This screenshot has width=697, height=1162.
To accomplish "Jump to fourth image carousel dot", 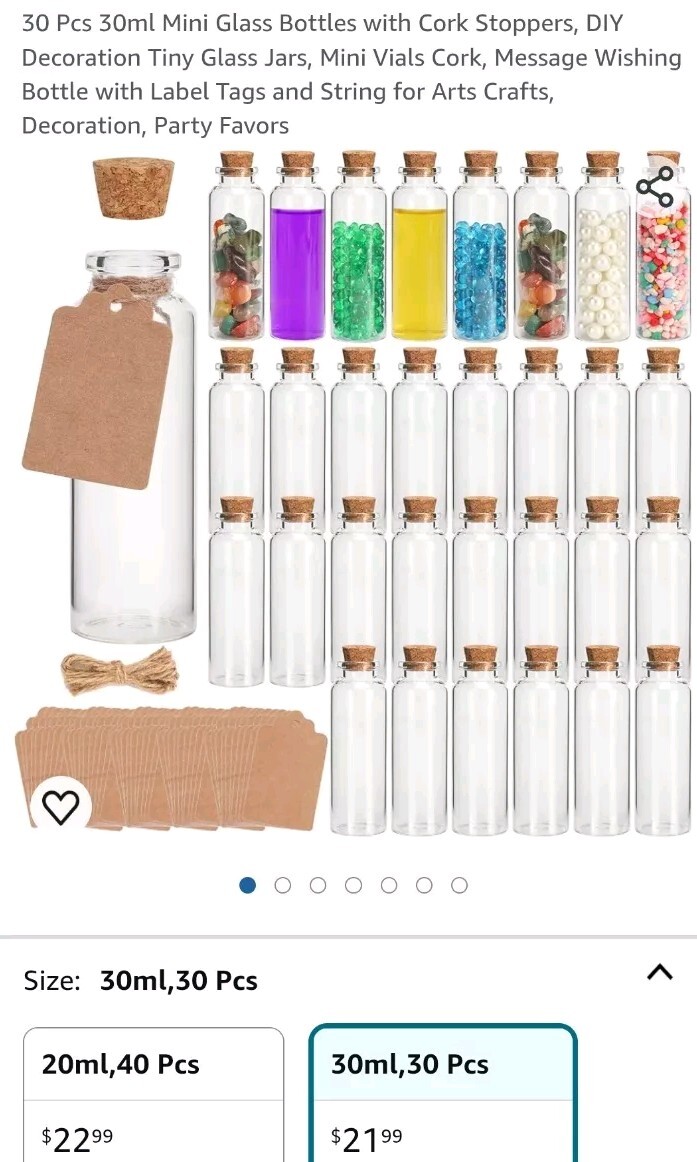I will coord(353,886).
